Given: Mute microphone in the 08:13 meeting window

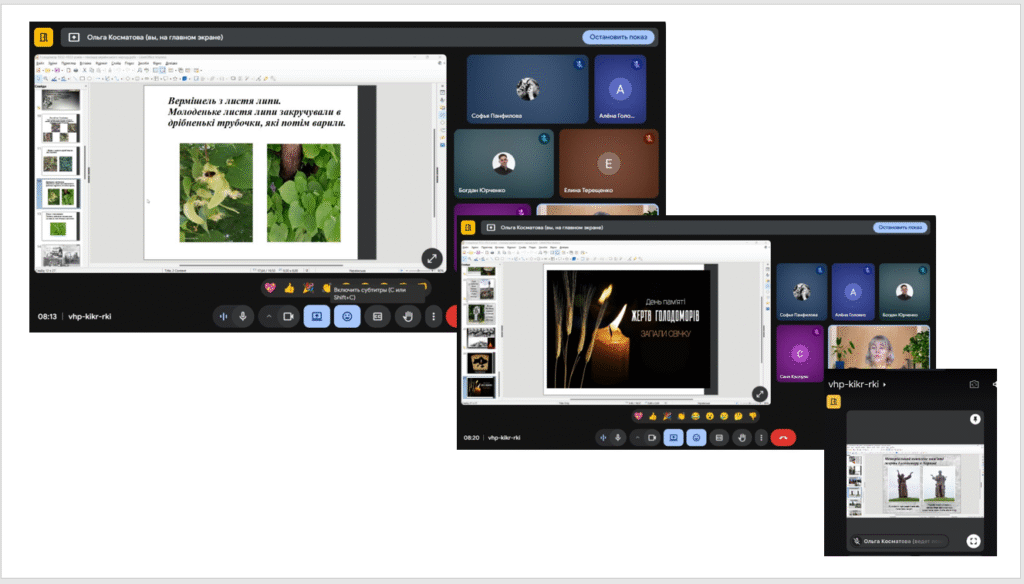Looking at the screenshot, I should (x=242, y=316).
